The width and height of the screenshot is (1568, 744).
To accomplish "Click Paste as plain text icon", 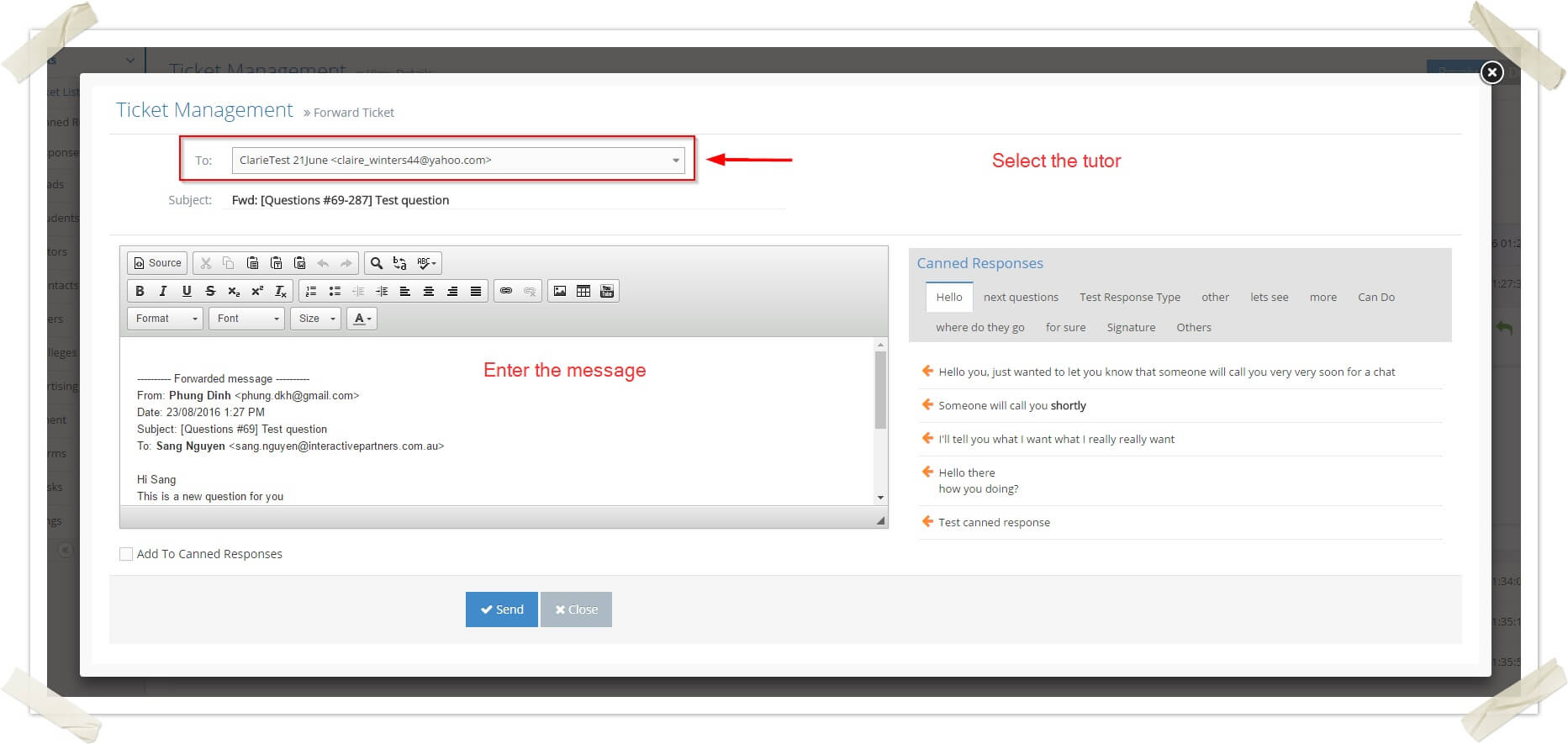I will 276,263.
